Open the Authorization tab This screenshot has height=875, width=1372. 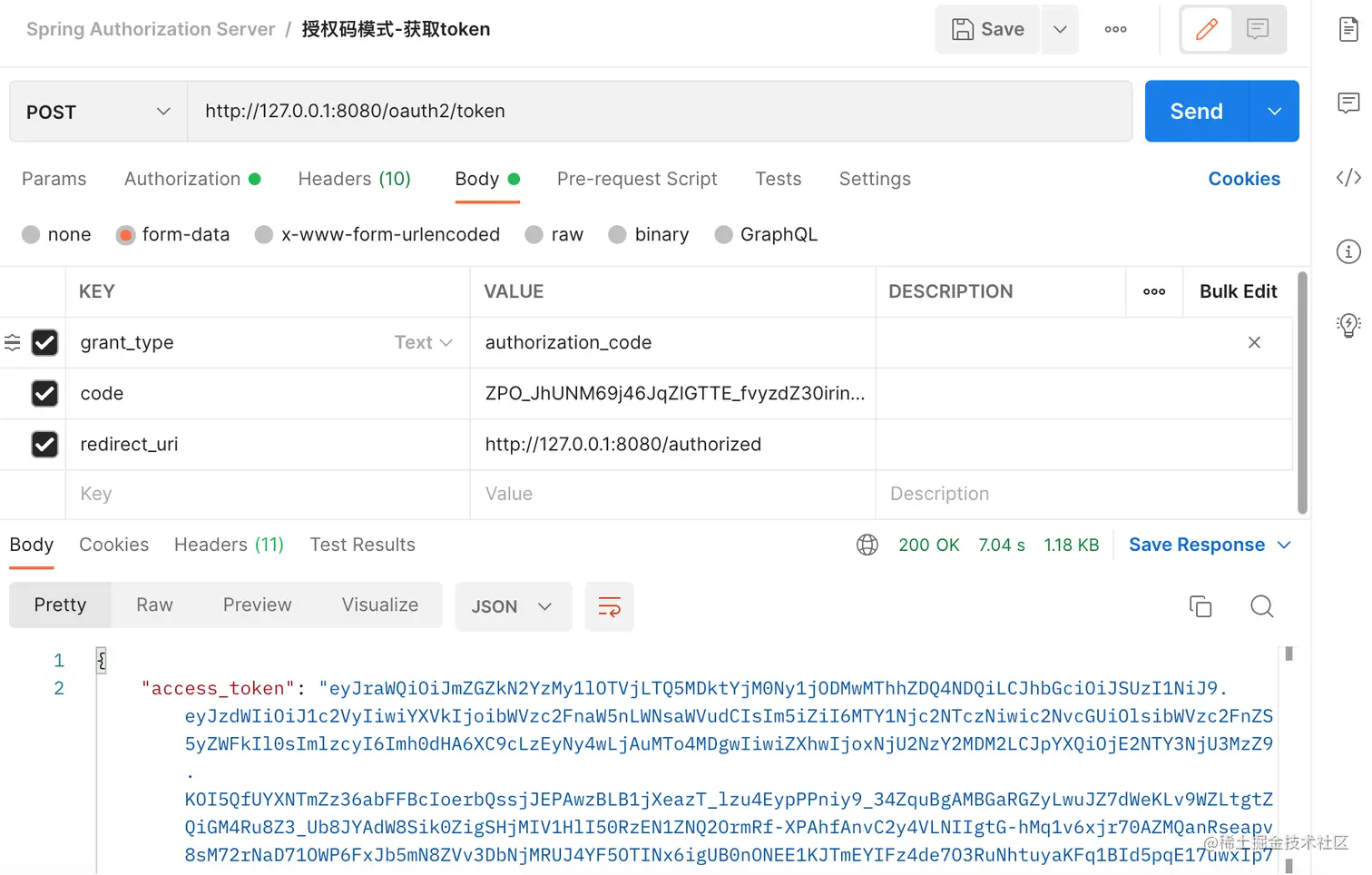(192, 179)
